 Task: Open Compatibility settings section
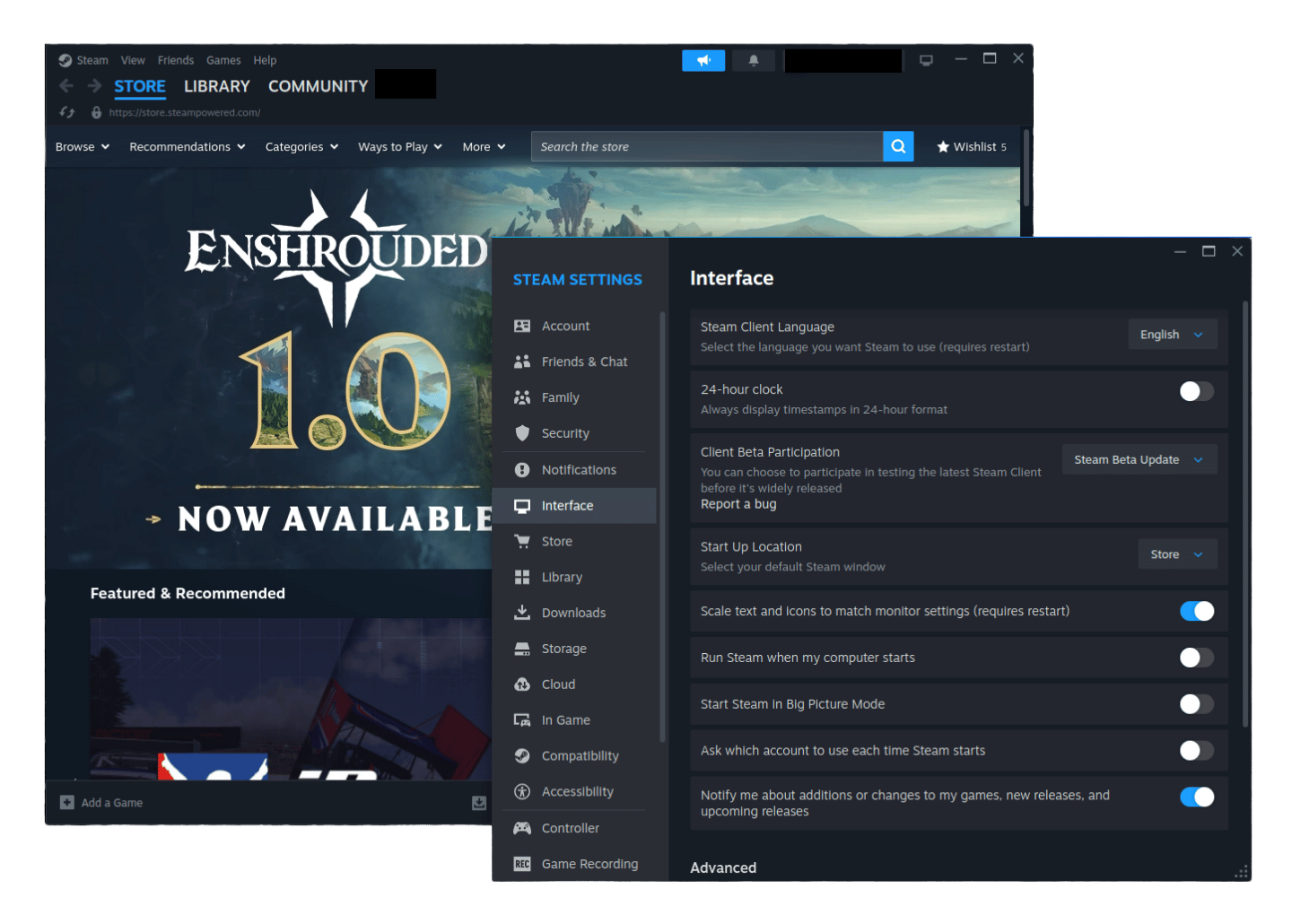click(x=574, y=756)
